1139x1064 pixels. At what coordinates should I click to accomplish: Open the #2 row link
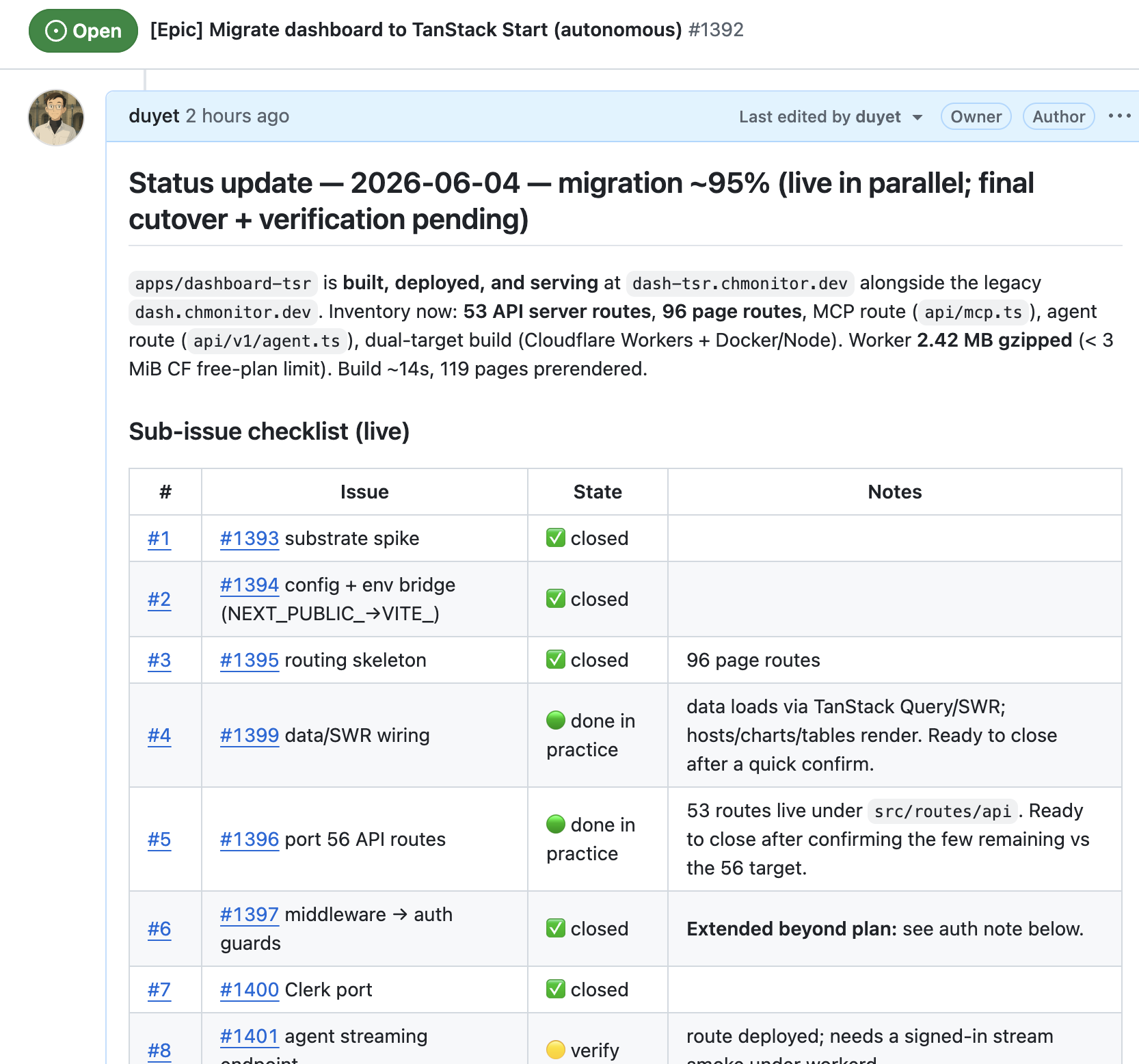click(x=159, y=600)
